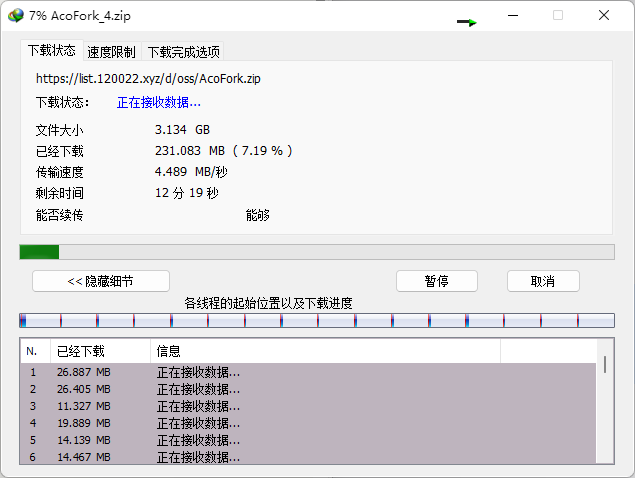
Task: Click the N. column header
Action: click(x=34, y=351)
